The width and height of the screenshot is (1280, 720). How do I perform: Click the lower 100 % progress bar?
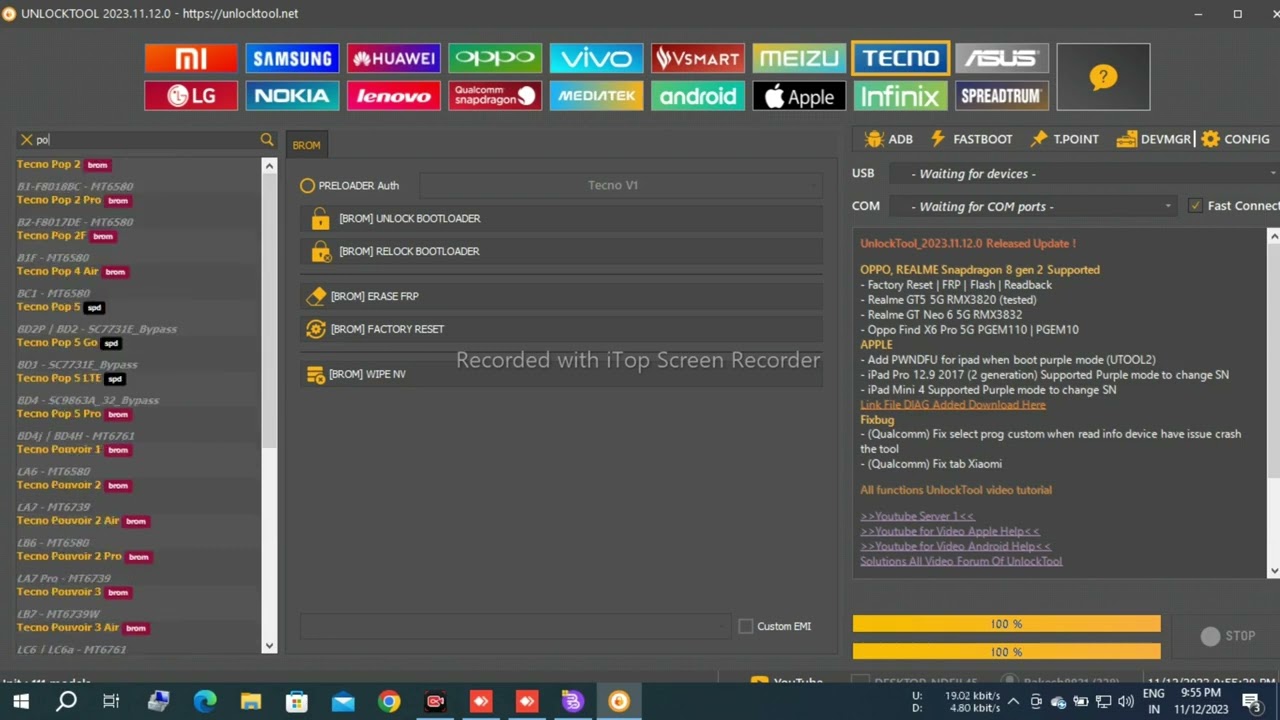coord(1006,652)
